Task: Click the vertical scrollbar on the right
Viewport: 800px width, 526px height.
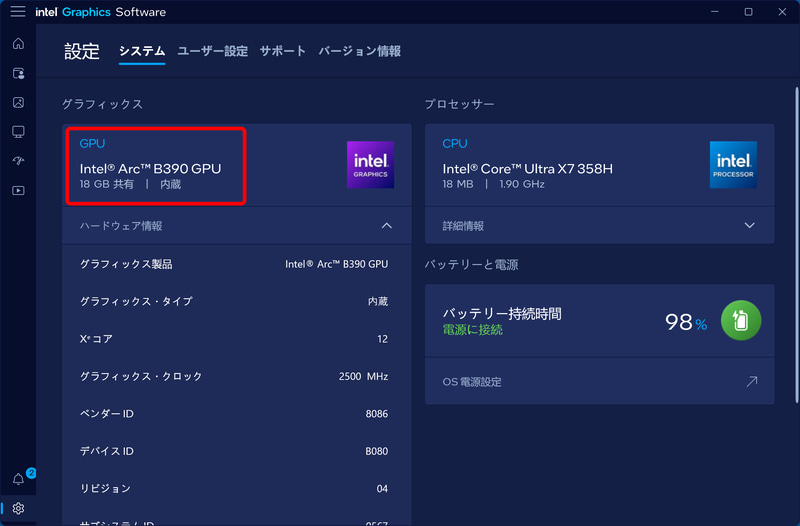Action: click(796, 245)
